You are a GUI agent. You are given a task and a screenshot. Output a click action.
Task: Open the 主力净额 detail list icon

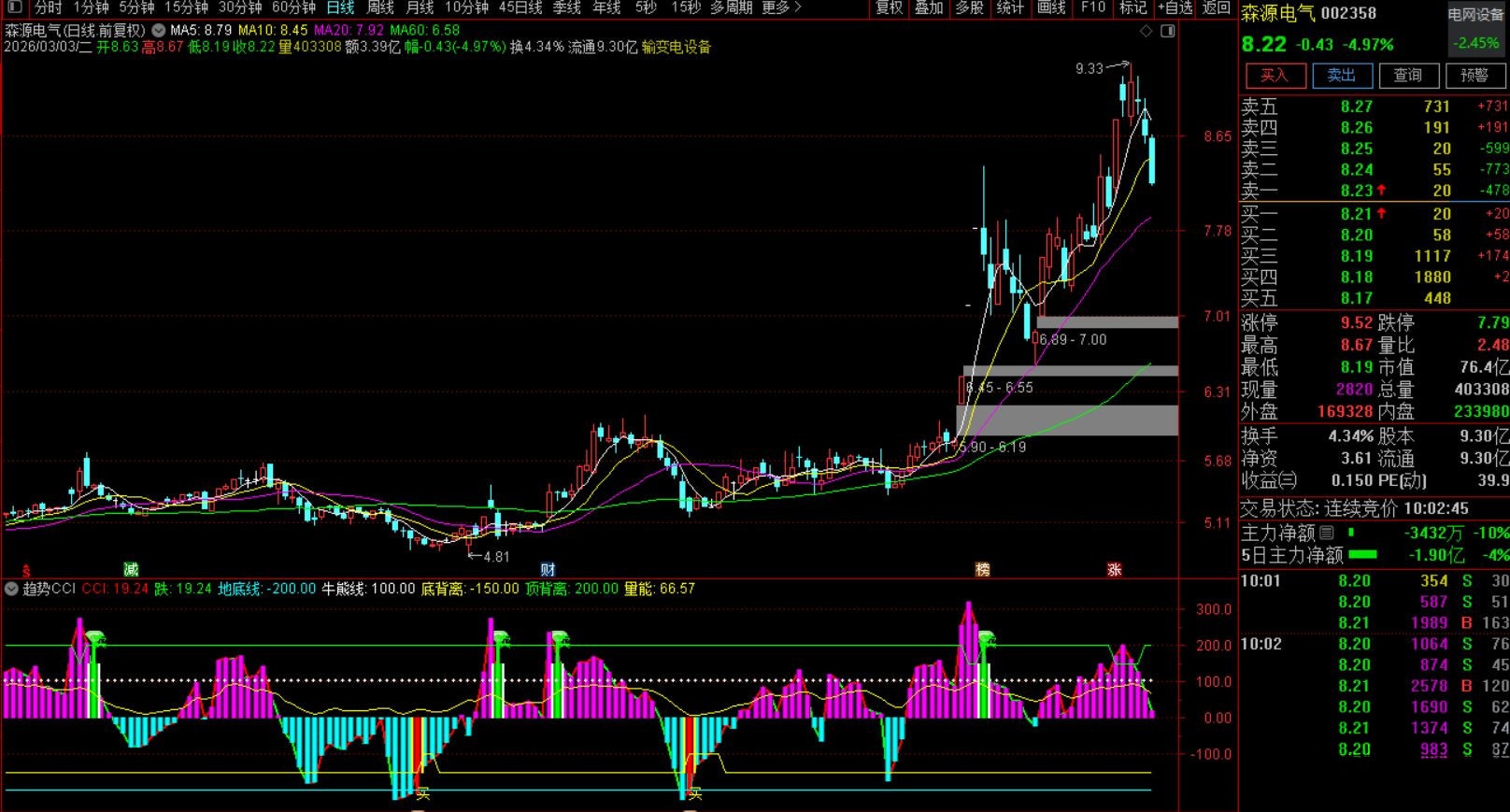point(1327,534)
